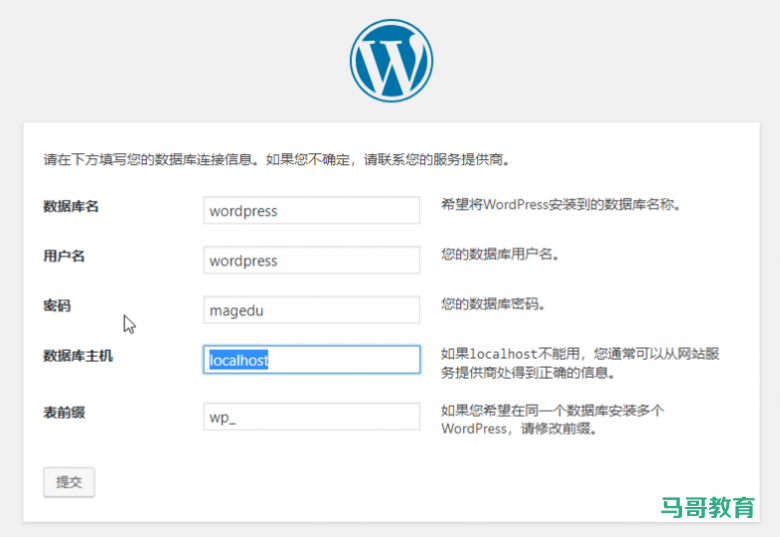Image resolution: width=780 pixels, height=537 pixels.
Task: Click the 用户名 label
Action: [64, 256]
